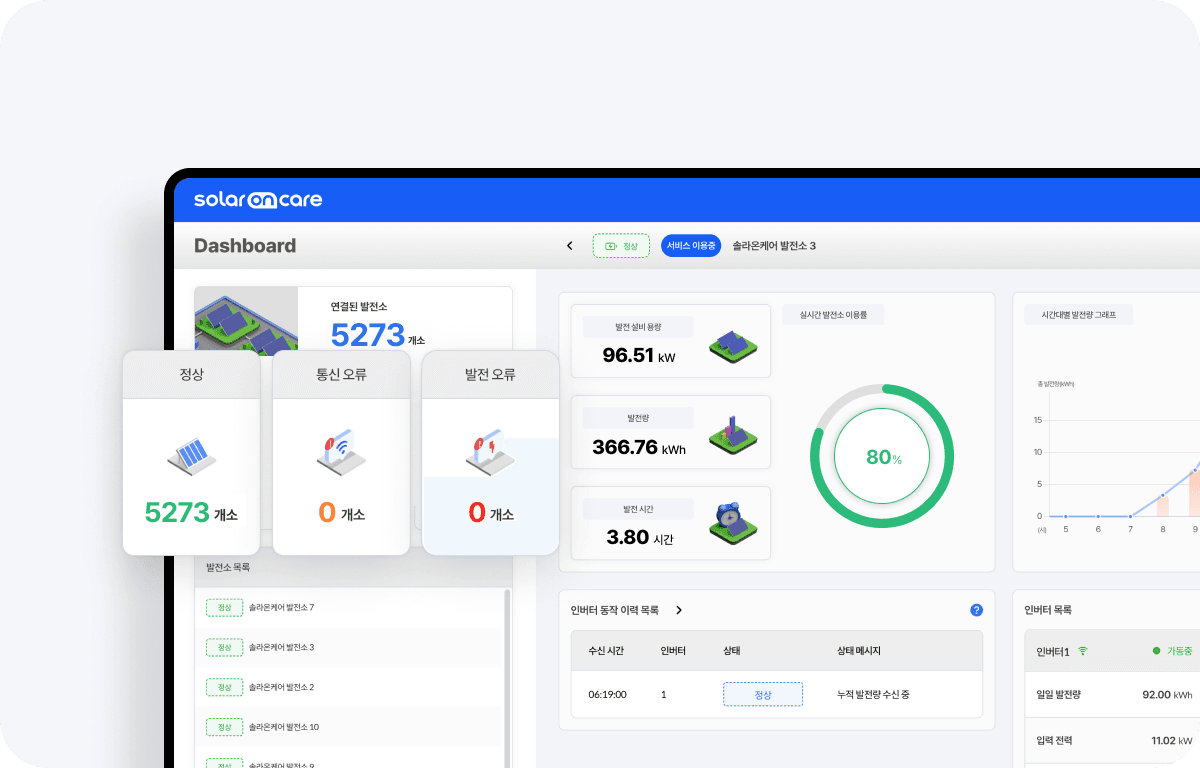Click the orange 0 개소 count
This screenshot has height=768, width=1200.
(341, 513)
